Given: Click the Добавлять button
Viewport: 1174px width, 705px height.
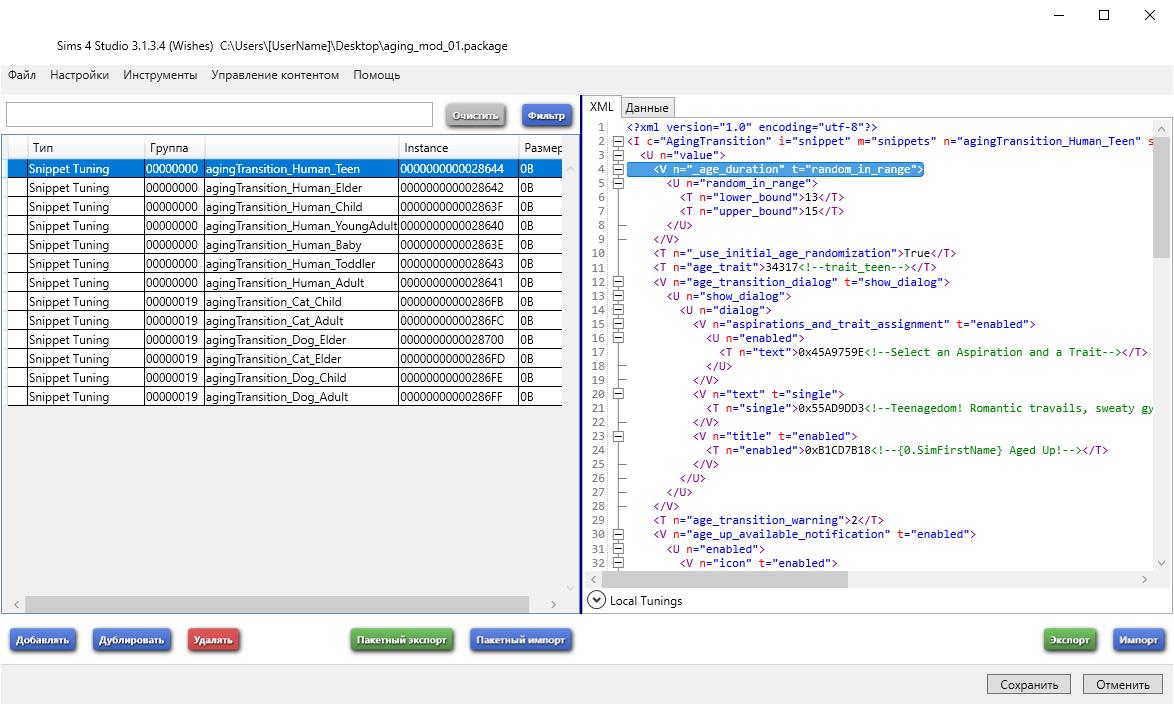Looking at the screenshot, I should pyautogui.click(x=43, y=640).
